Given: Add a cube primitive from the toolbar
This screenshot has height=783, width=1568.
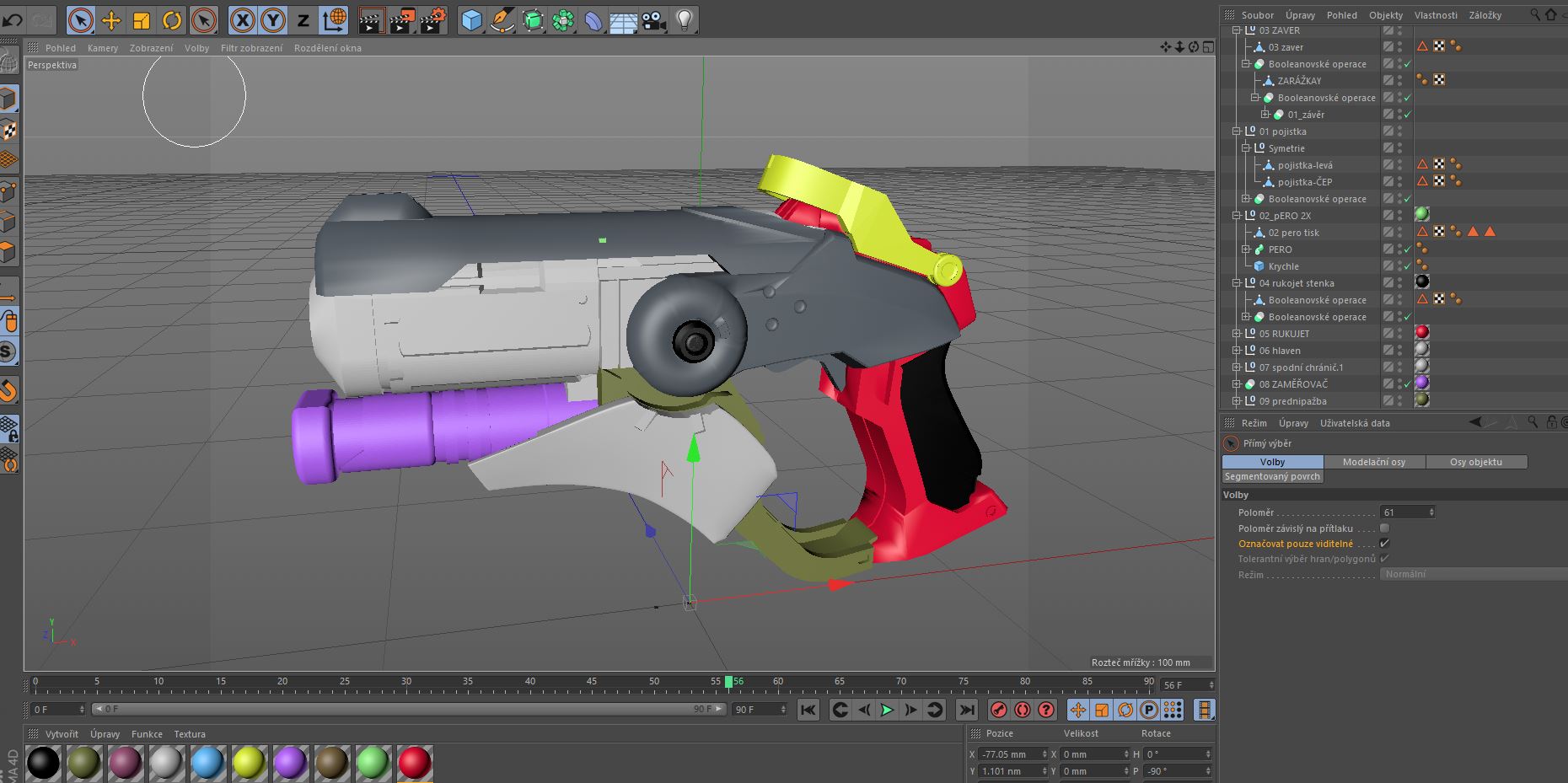Looking at the screenshot, I should pos(472,20).
